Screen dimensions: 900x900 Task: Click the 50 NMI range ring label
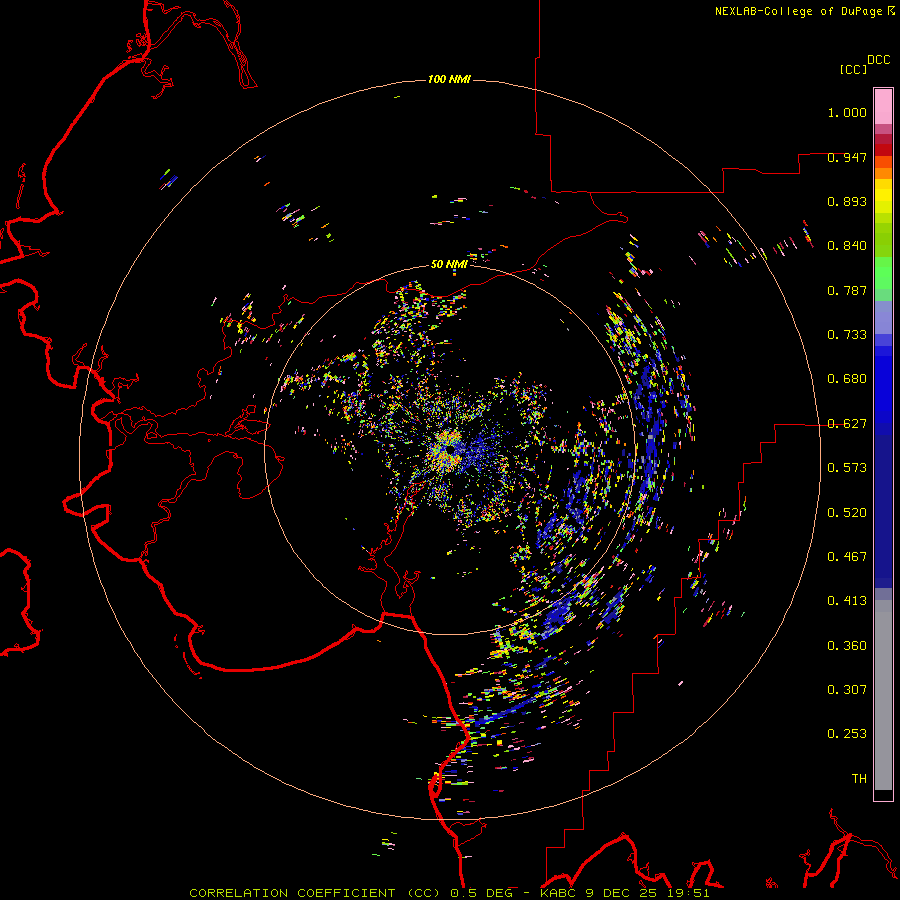449,264
